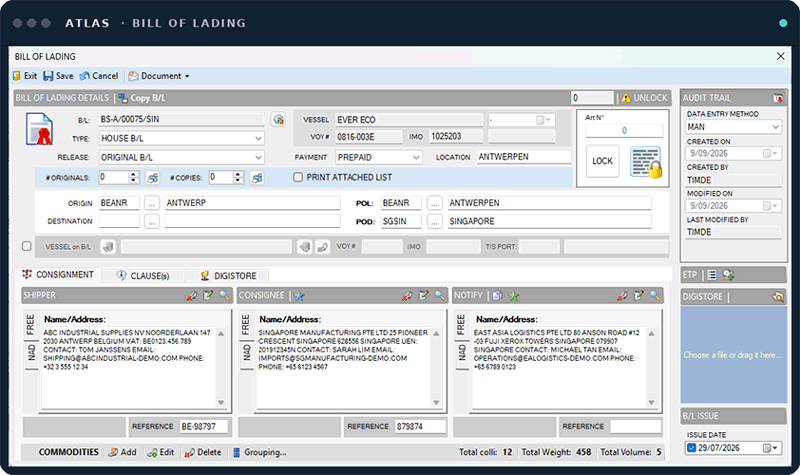The image size is (800, 475).
Task: Click NOTIFY edit icon
Action: 639,295
